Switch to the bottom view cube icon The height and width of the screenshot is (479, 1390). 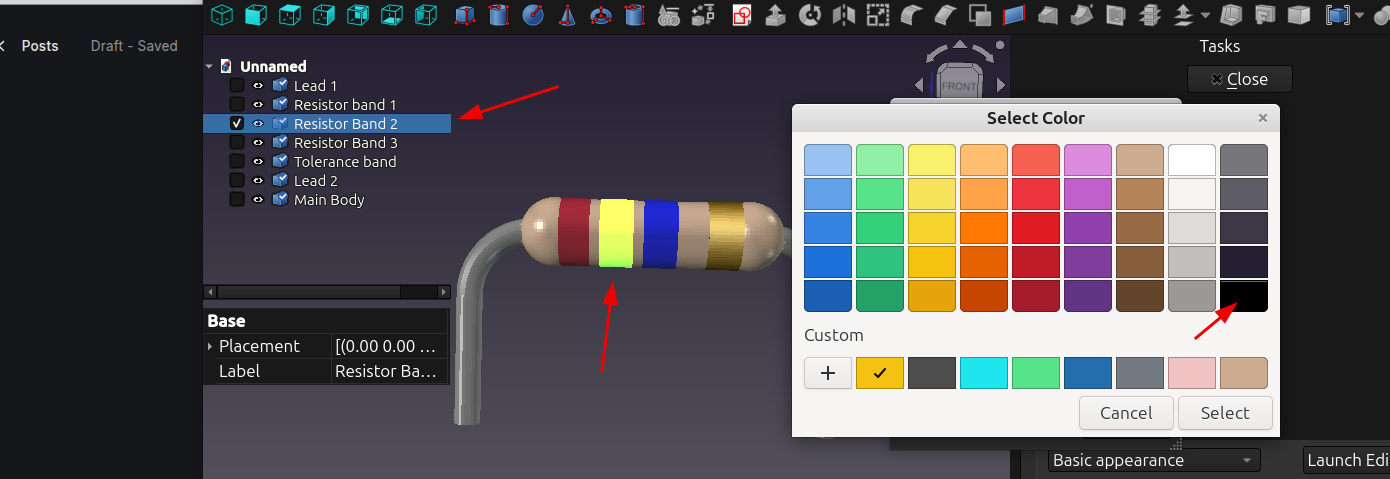click(392, 15)
